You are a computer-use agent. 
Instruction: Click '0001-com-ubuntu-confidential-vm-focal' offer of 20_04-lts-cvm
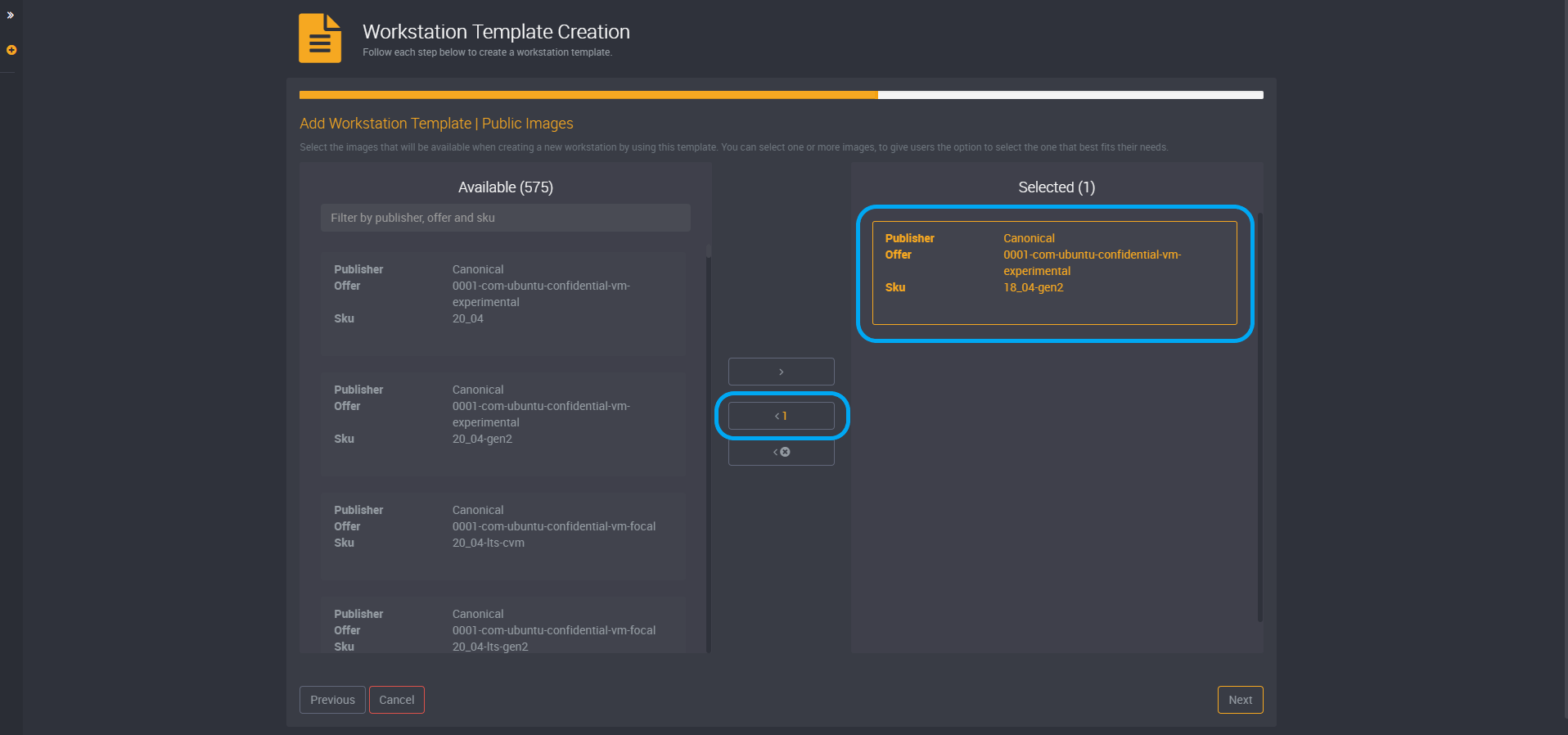(x=554, y=526)
